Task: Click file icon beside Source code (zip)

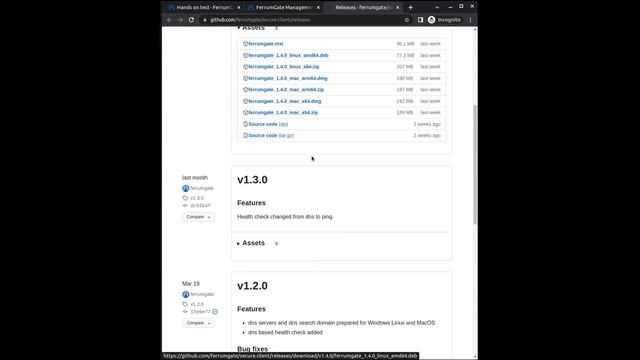Action: click(245, 124)
